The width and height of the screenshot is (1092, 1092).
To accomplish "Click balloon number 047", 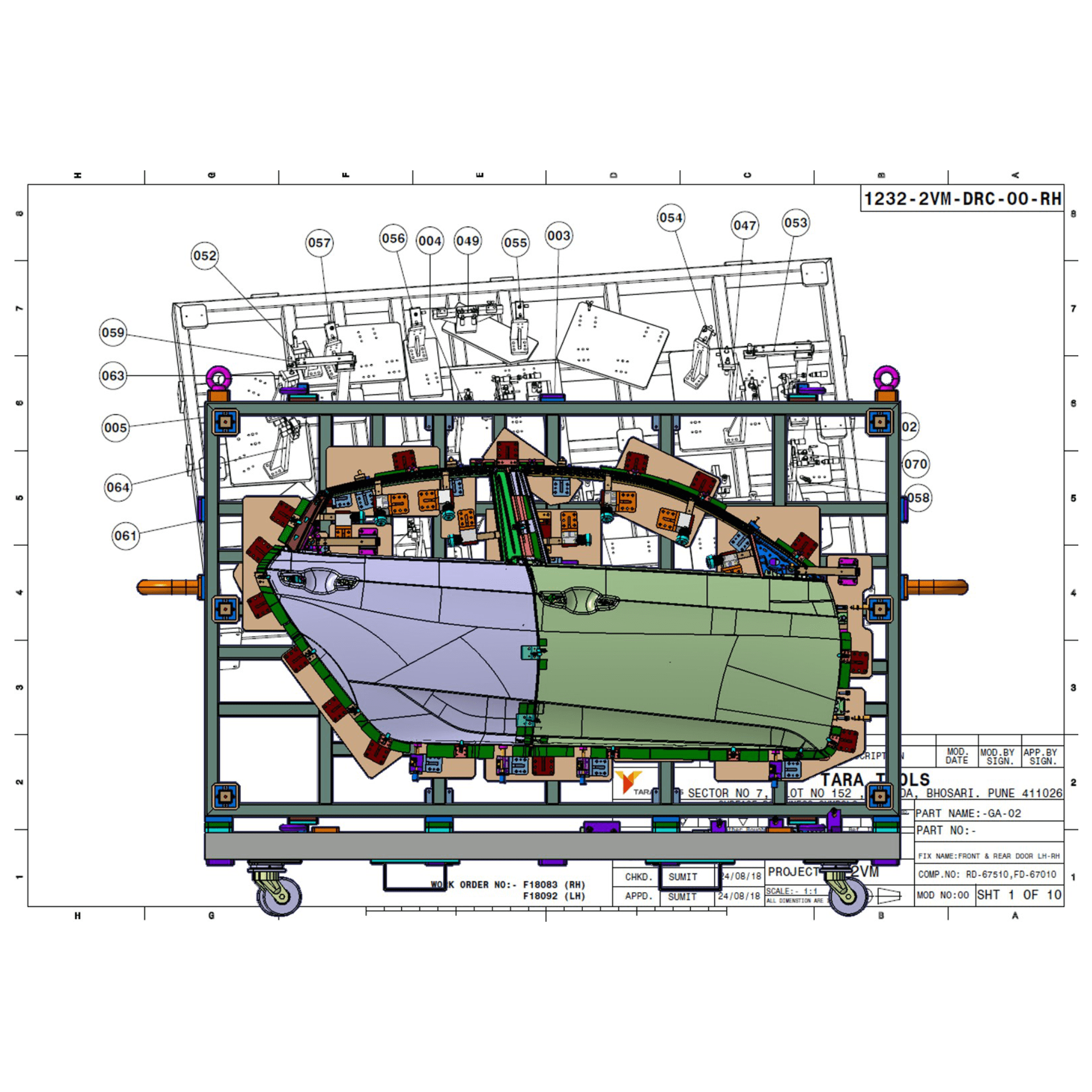I will [x=745, y=225].
